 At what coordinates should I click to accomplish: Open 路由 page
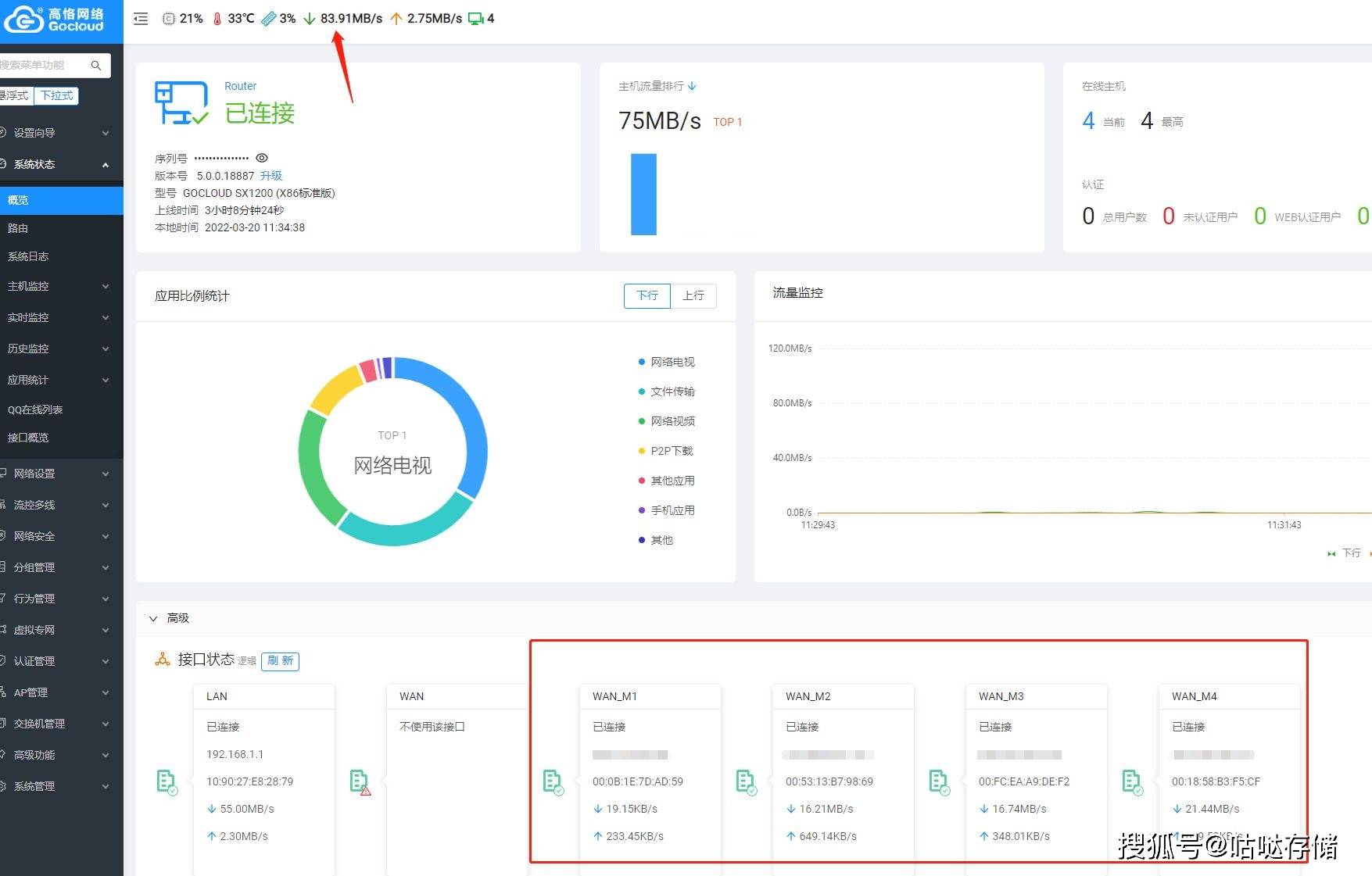coord(62,228)
